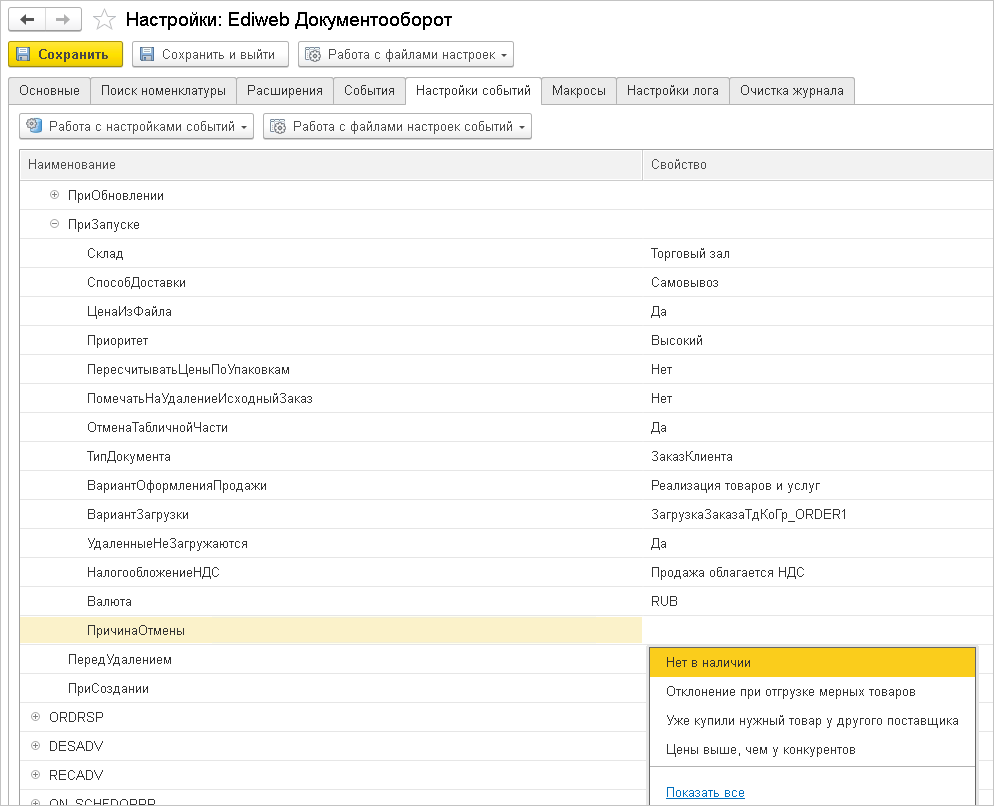The image size is (994, 806).
Task: Switch to the Макросы tab
Action: pyautogui.click(x=578, y=91)
